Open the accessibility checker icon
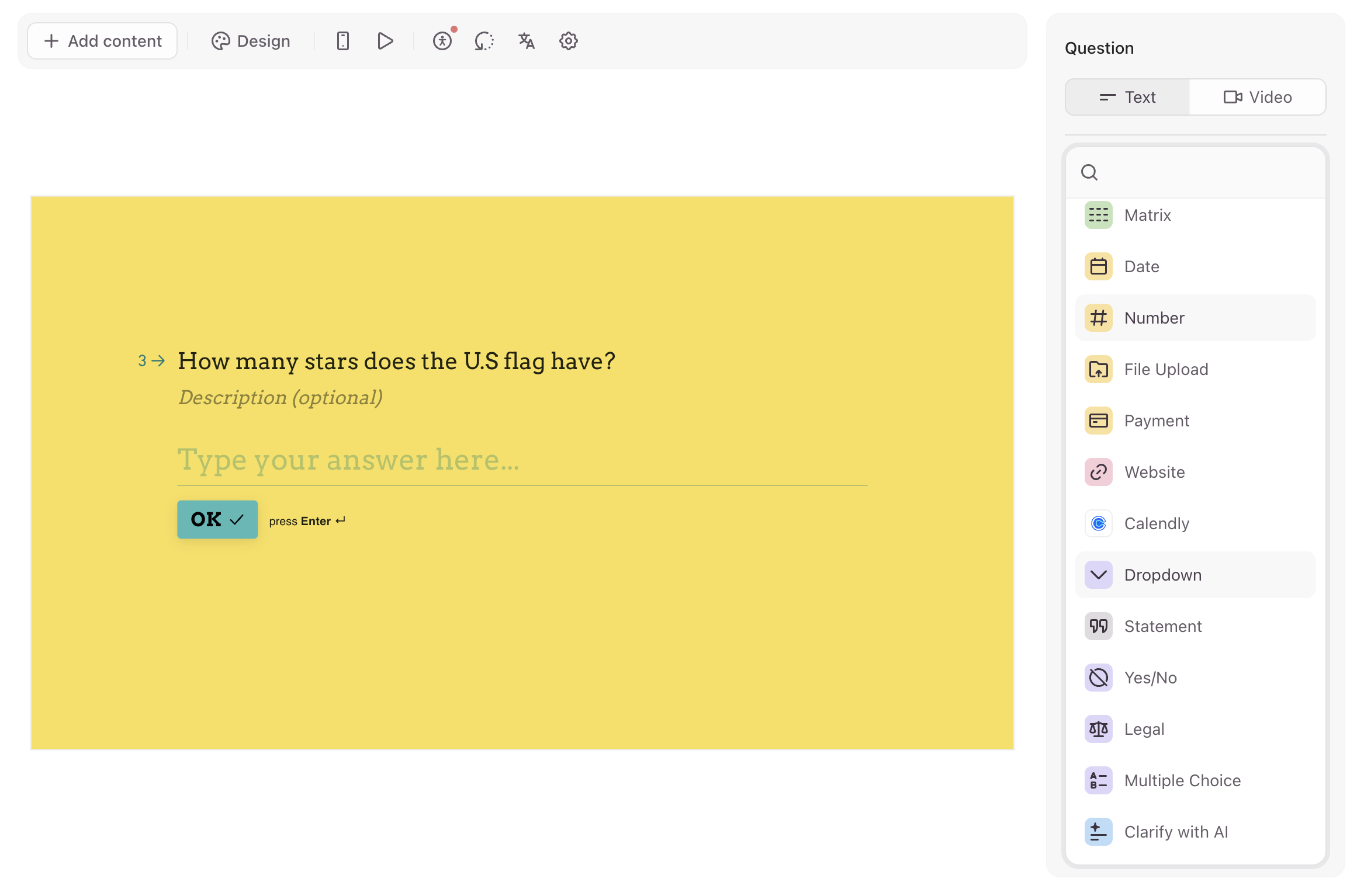The image size is (1364, 896). pyautogui.click(x=442, y=41)
